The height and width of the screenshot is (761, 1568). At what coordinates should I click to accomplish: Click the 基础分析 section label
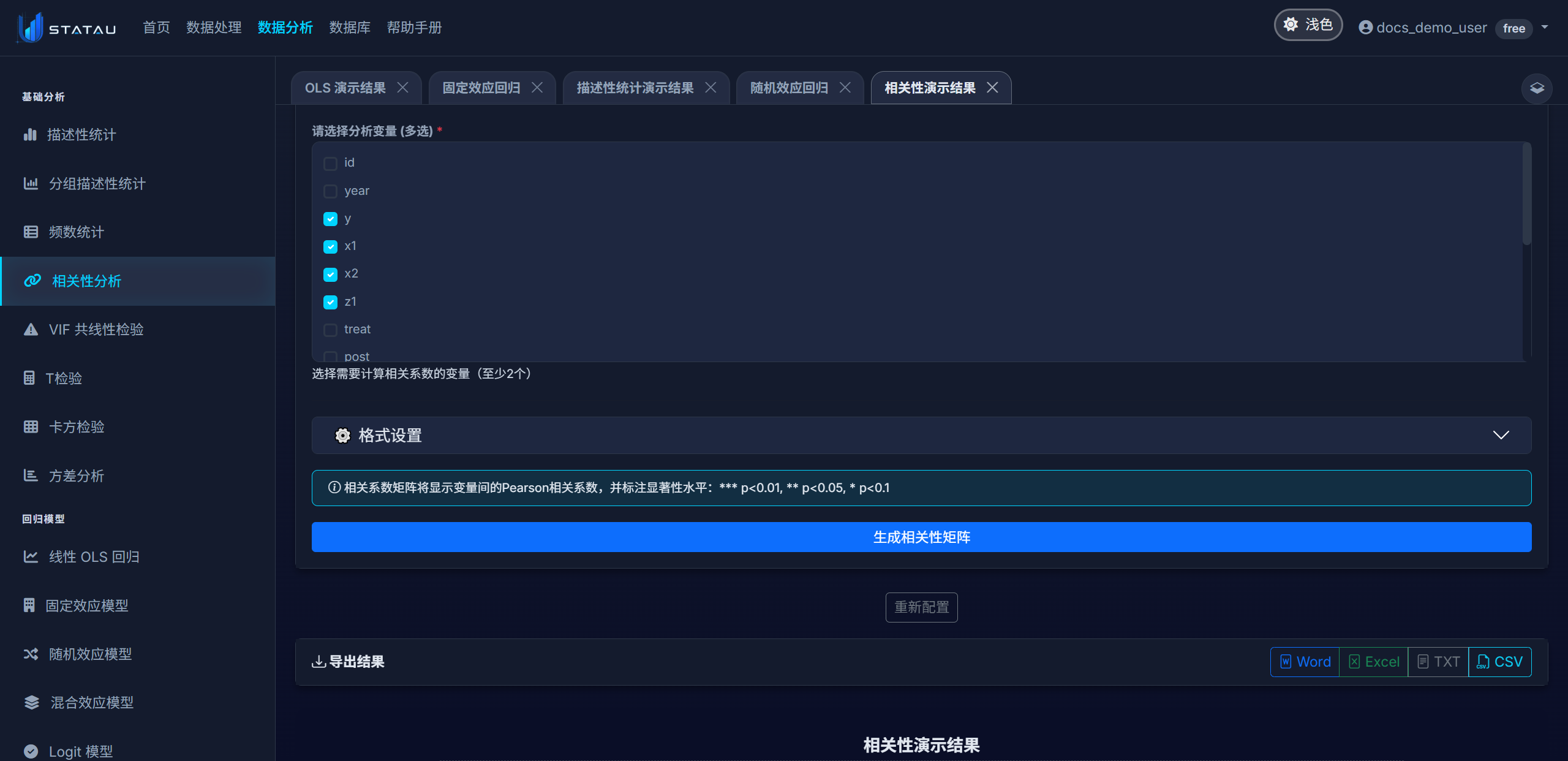(x=43, y=97)
